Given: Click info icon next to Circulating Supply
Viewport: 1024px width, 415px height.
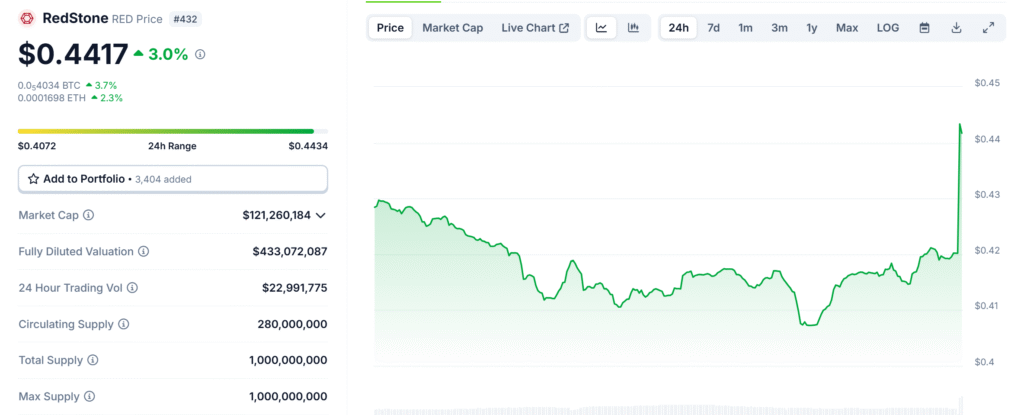Looking at the screenshot, I should (x=123, y=324).
